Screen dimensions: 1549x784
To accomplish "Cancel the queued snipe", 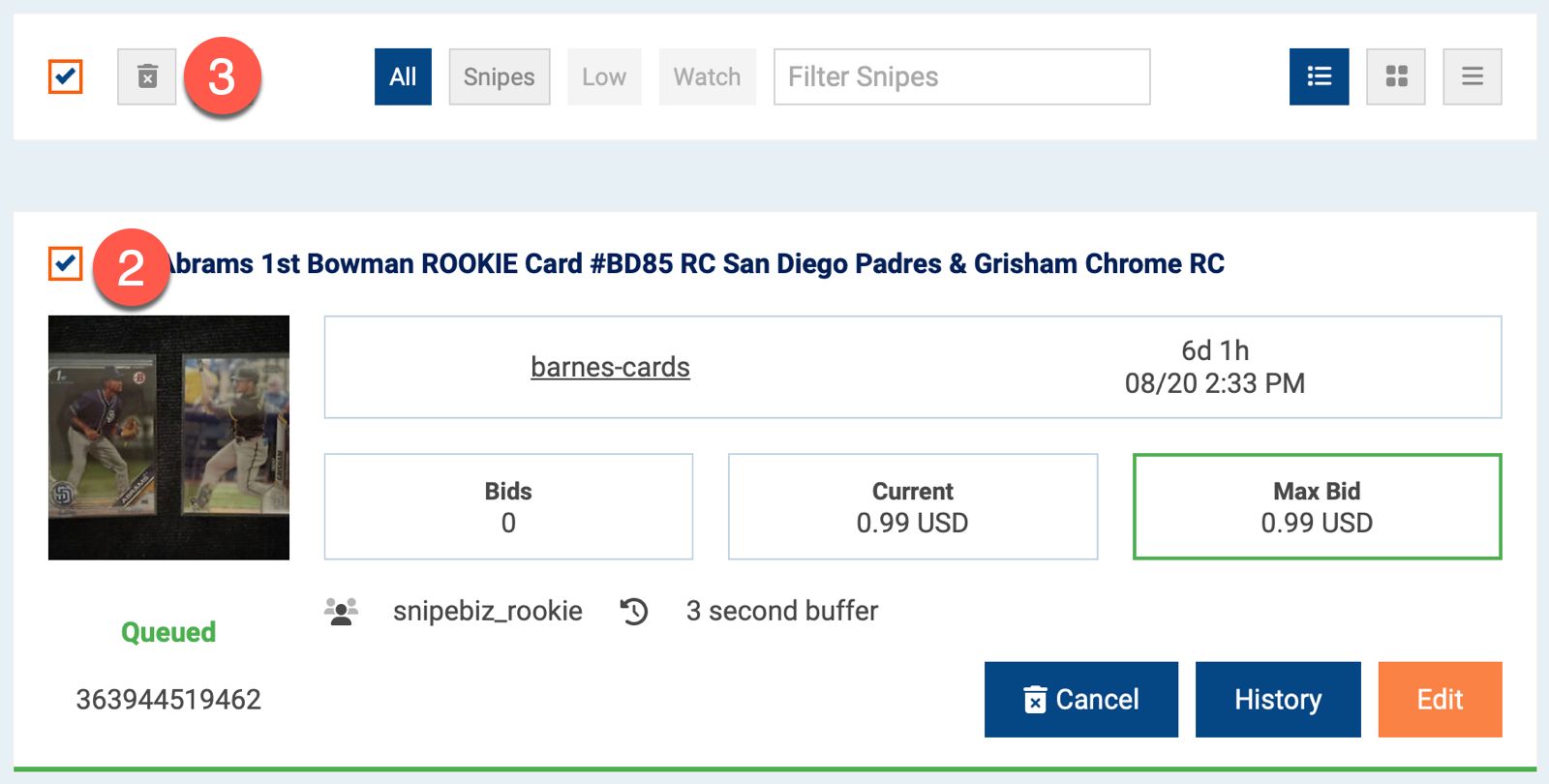I will (x=1080, y=699).
